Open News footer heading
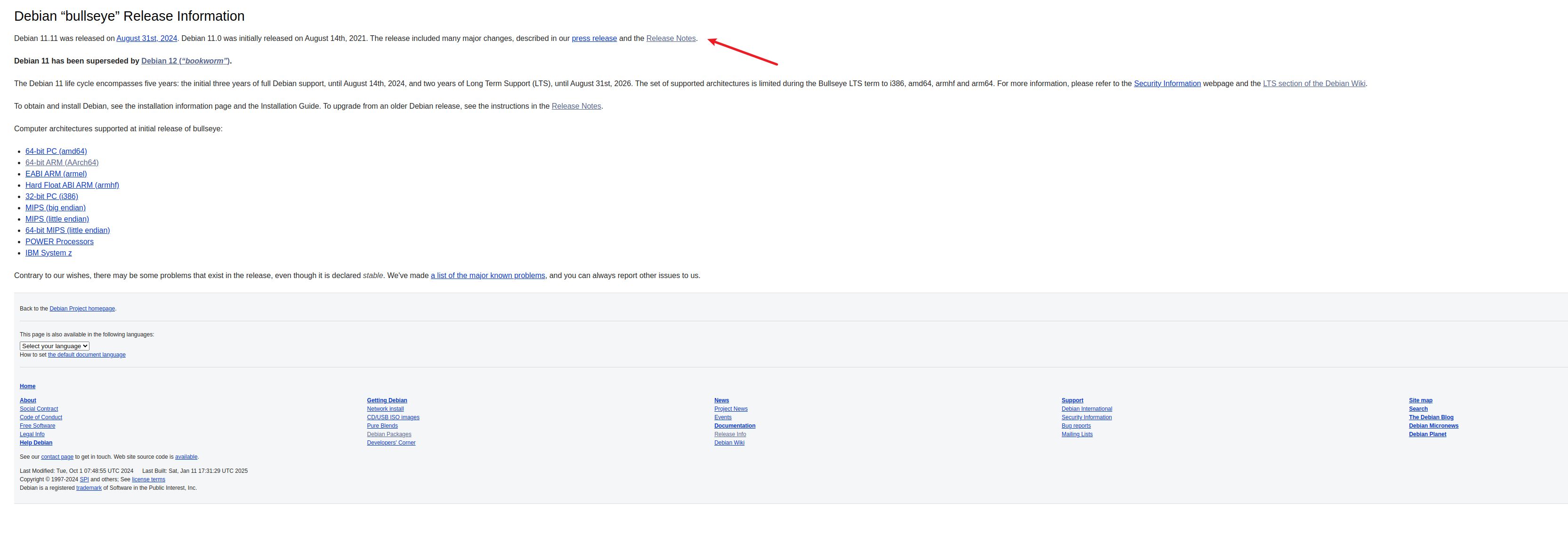The height and width of the screenshot is (542, 1568). (x=722, y=400)
